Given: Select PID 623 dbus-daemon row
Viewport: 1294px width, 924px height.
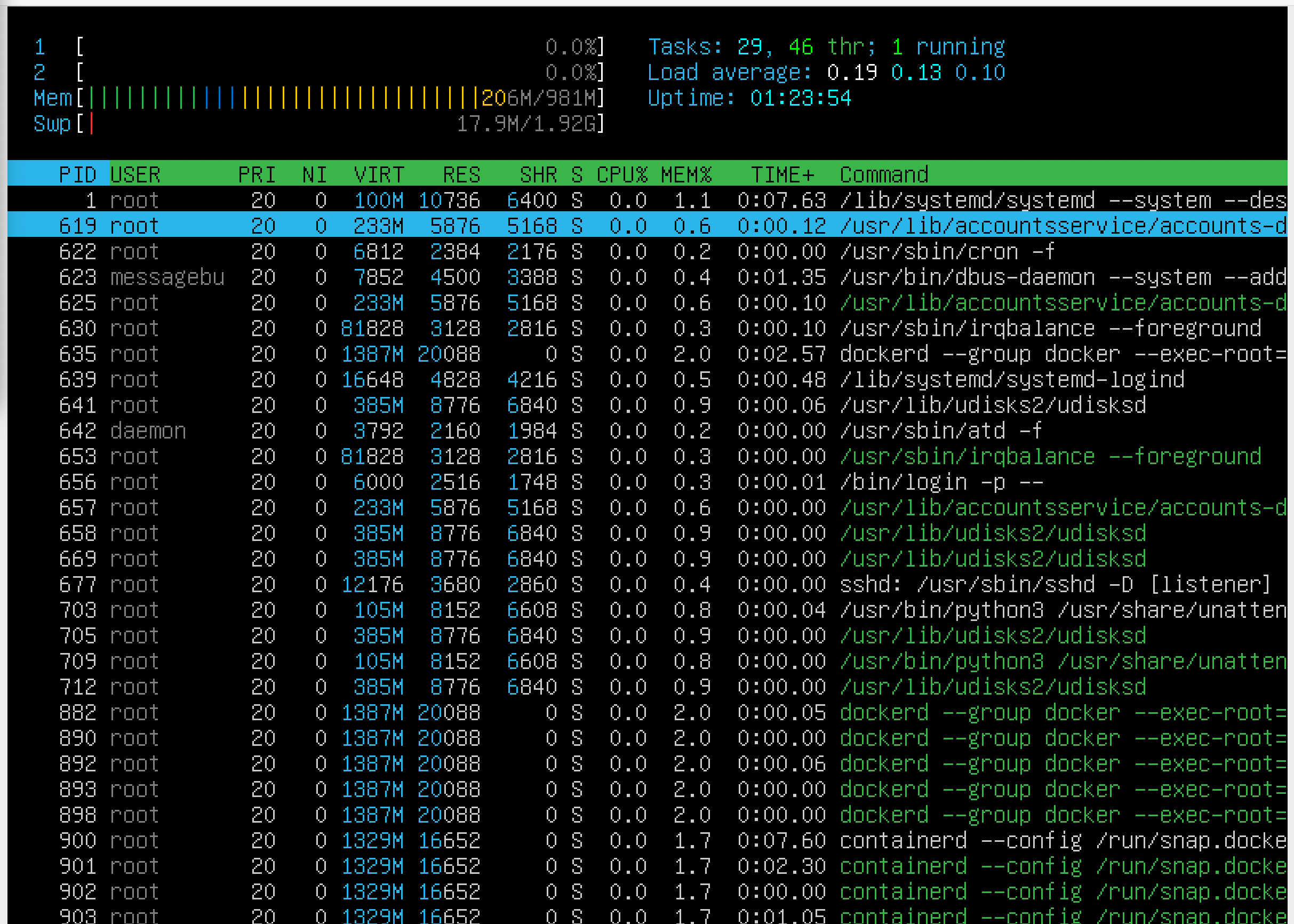Looking at the screenshot, I should pos(648,277).
